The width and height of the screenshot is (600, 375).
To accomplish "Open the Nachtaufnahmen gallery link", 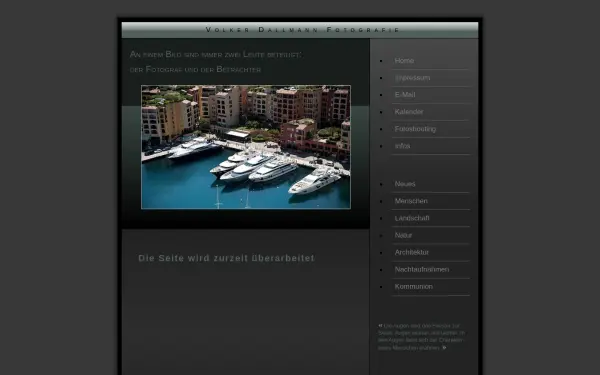I will click(x=422, y=269).
